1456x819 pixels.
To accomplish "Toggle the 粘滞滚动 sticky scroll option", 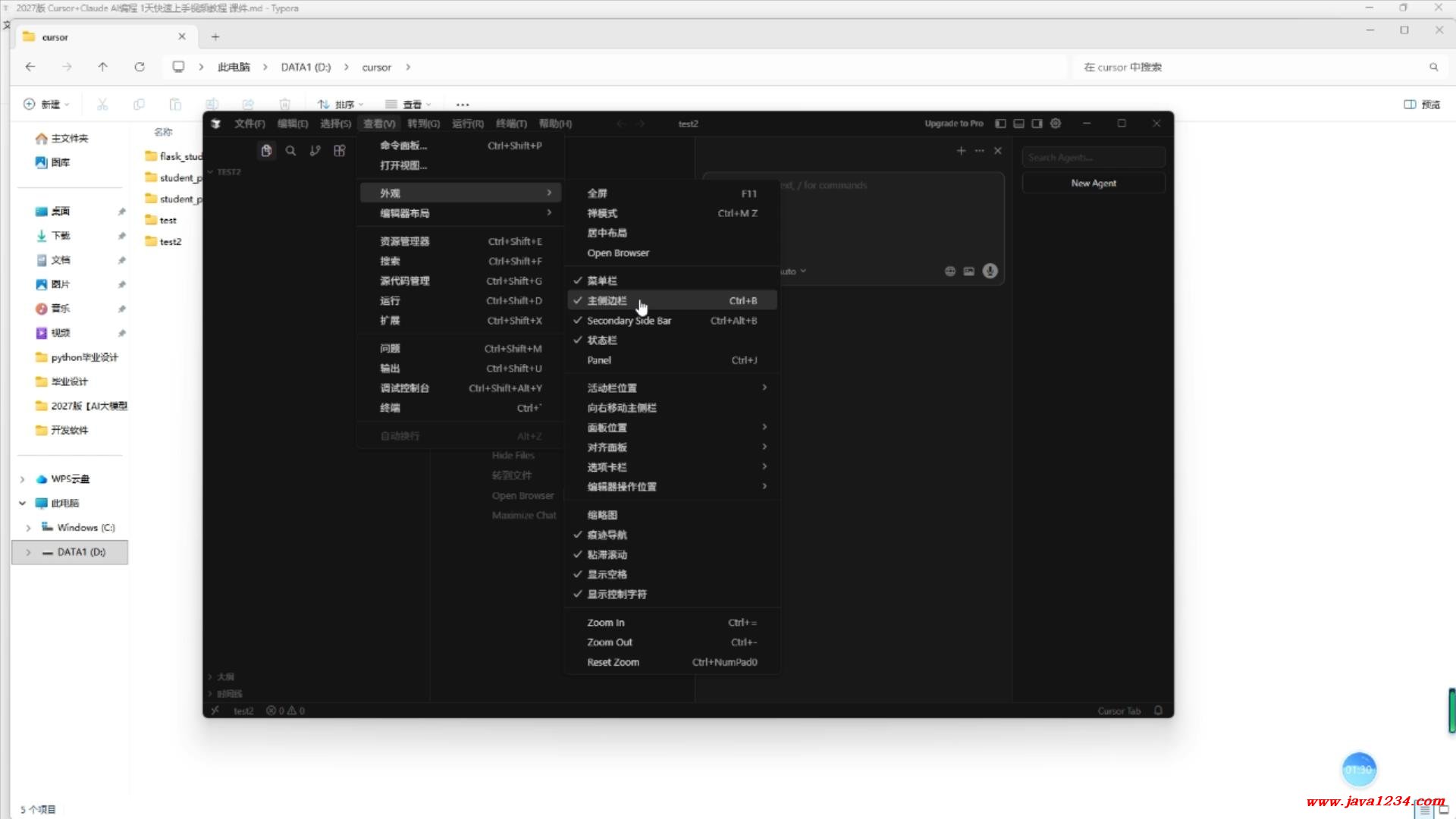I will point(607,555).
